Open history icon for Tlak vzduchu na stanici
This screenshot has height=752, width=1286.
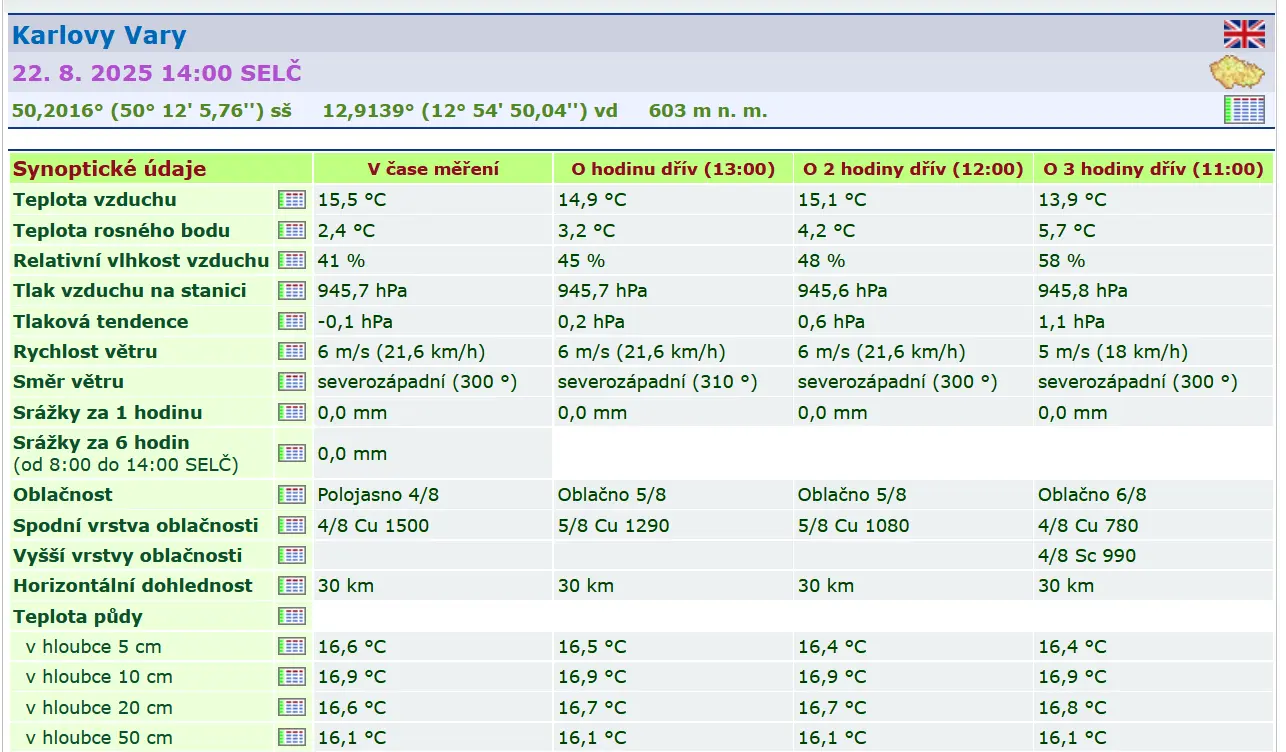291,291
